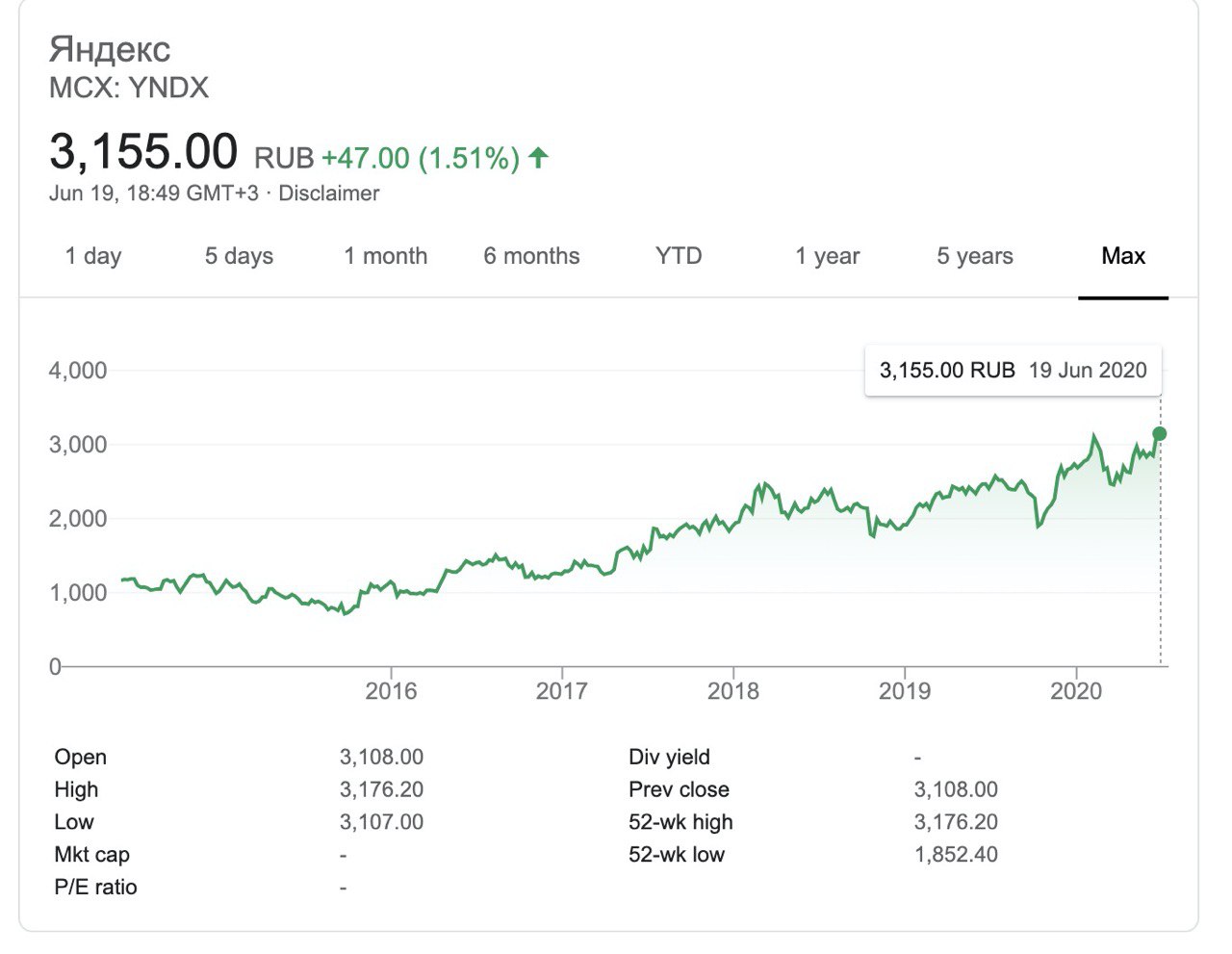The image size is (1232, 954).
Task: Click the green data point on chart
Action: point(1160,434)
